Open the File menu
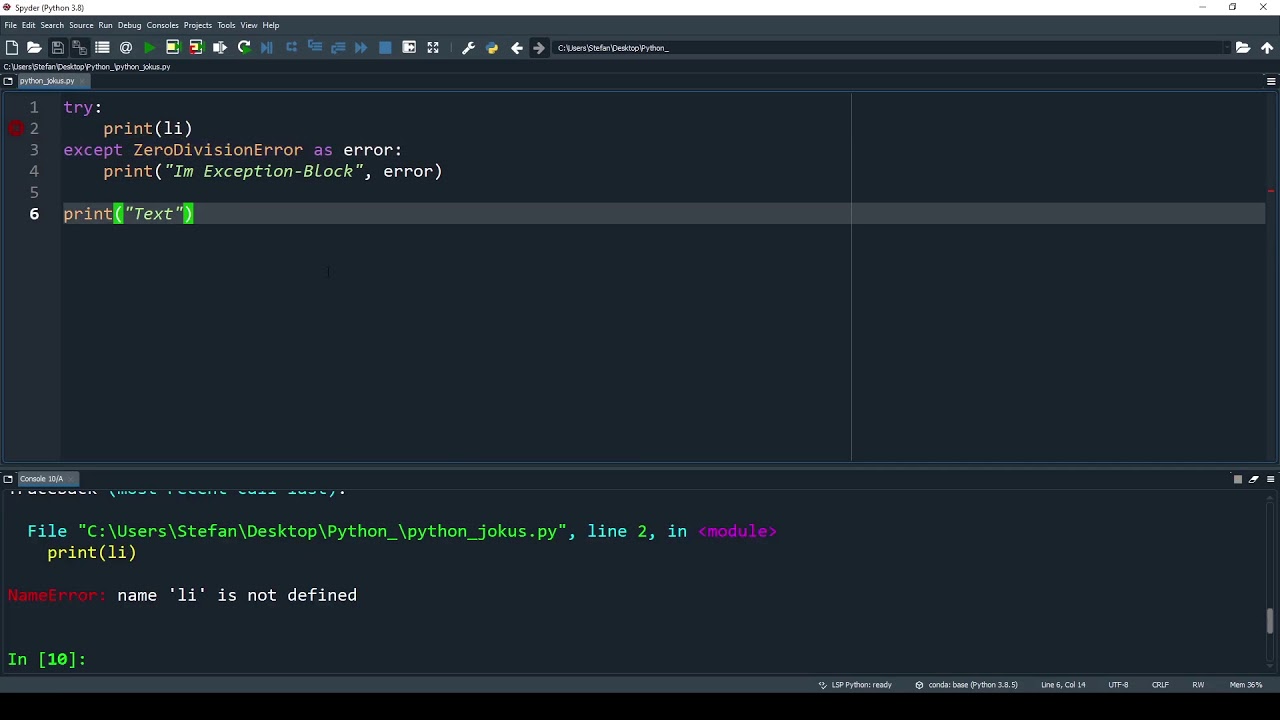The image size is (1280, 720). pos(10,25)
